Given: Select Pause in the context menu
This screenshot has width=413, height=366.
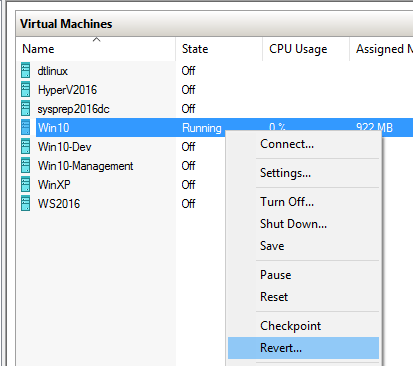Looking at the screenshot, I should tap(303, 275).
